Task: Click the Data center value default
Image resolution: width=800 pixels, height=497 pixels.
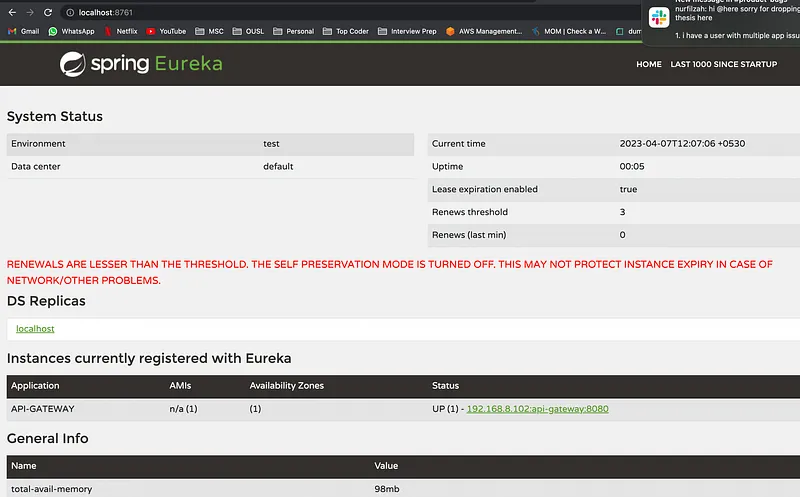Action: [x=278, y=166]
